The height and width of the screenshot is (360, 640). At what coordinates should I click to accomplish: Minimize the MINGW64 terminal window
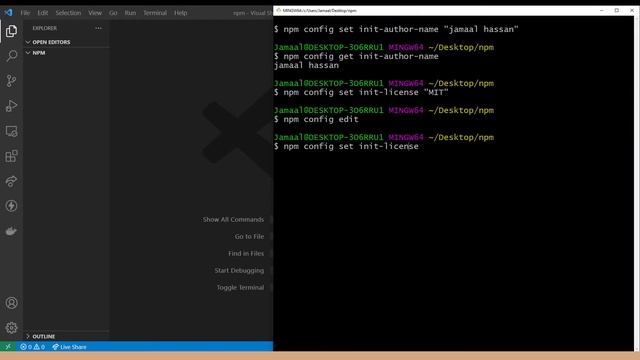coord(602,11)
